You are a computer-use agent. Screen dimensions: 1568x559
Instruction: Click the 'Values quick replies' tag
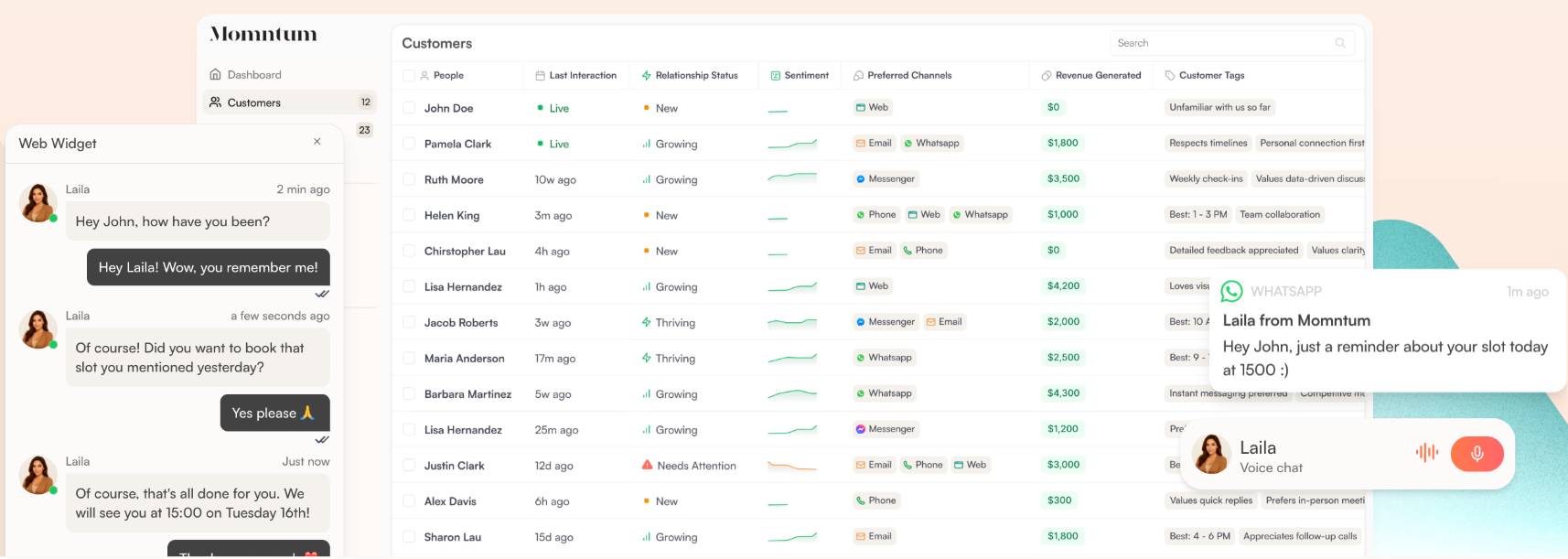click(1210, 500)
